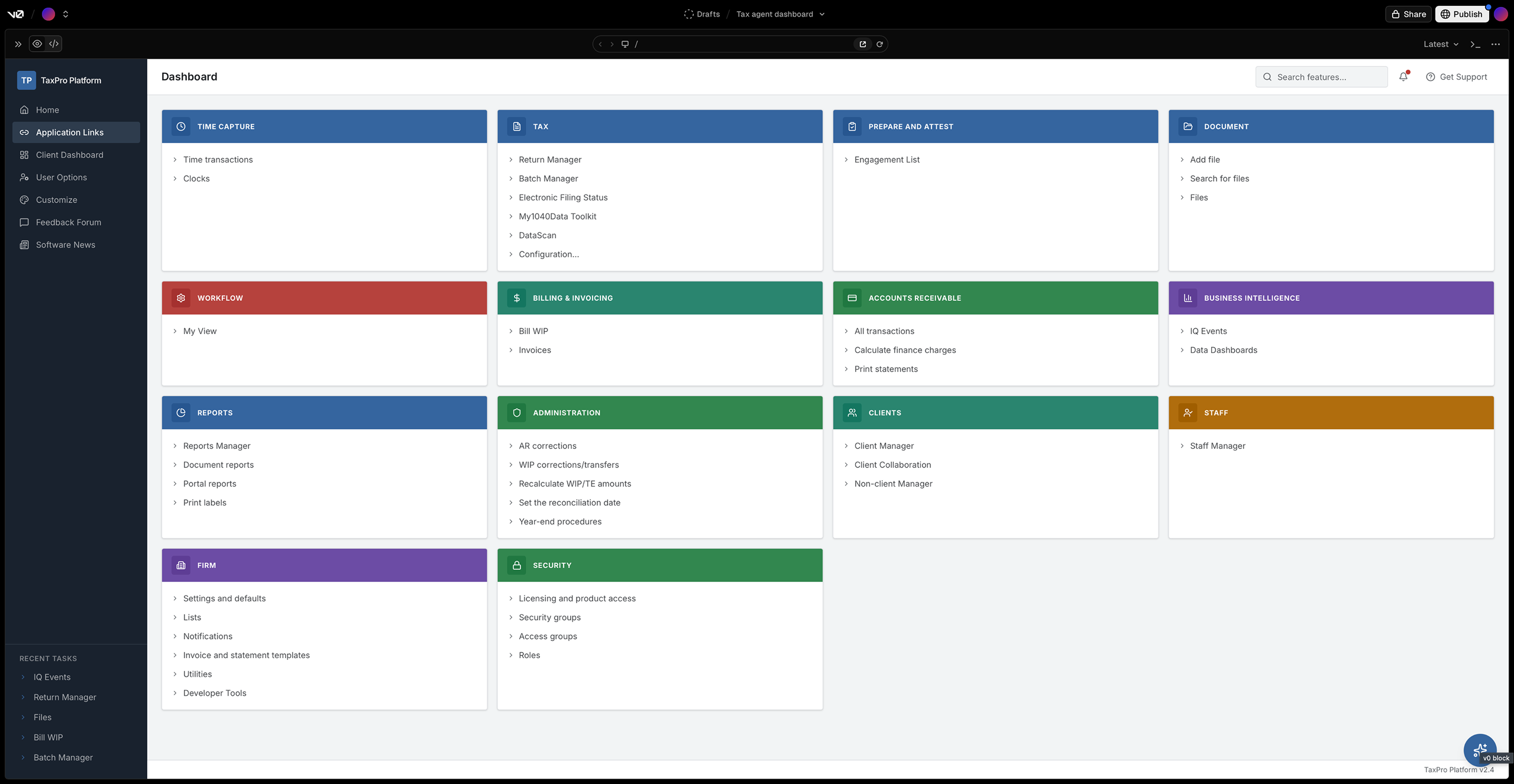
Task: Open the terminal console icon
Action: point(1475,44)
